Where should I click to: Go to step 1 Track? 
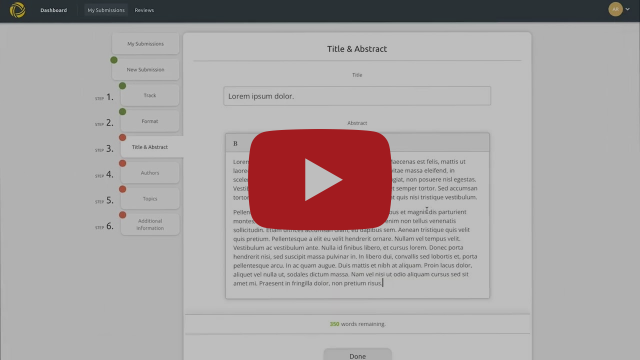(x=150, y=95)
